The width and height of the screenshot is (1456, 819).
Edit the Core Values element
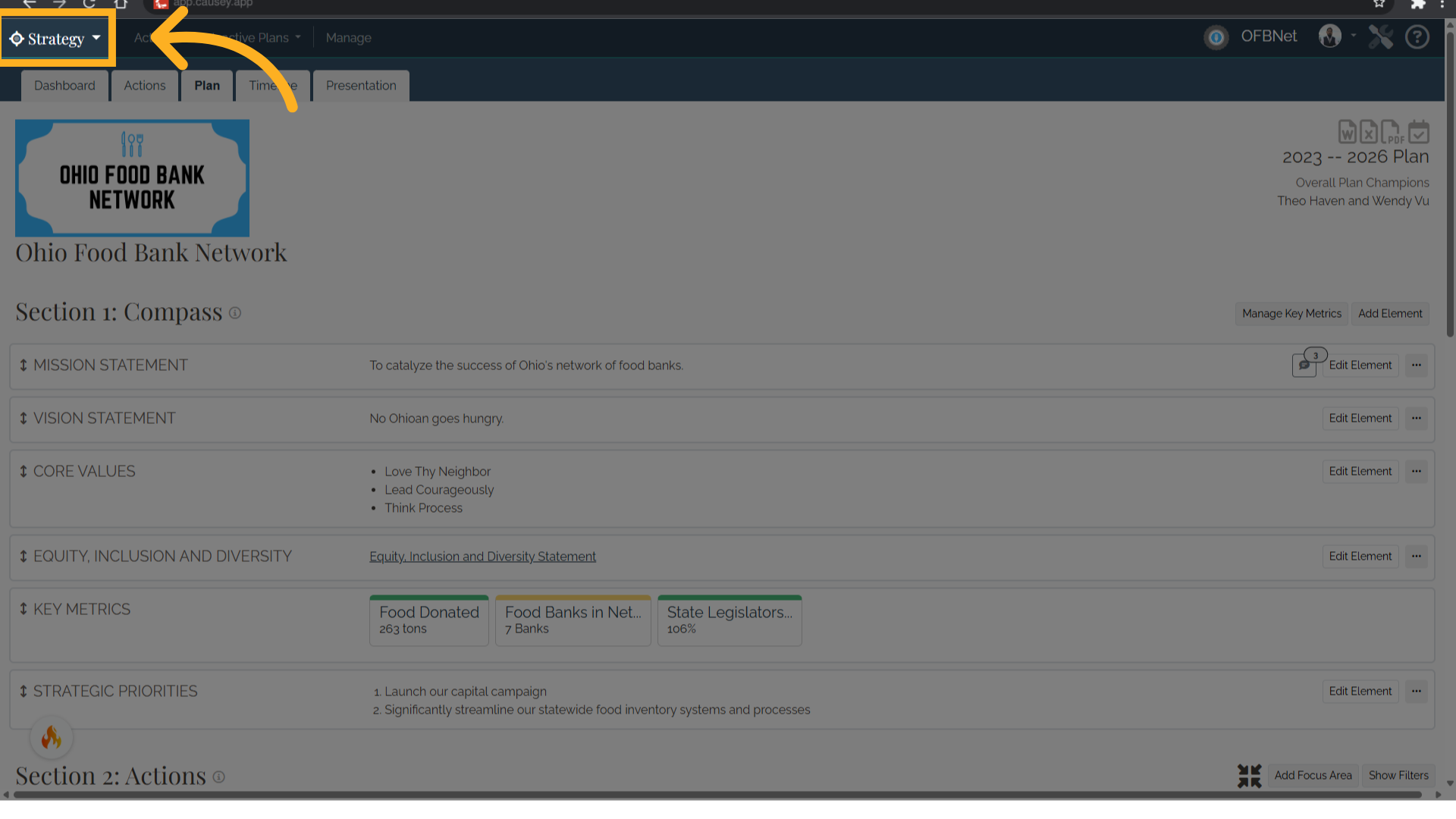tap(1360, 472)
